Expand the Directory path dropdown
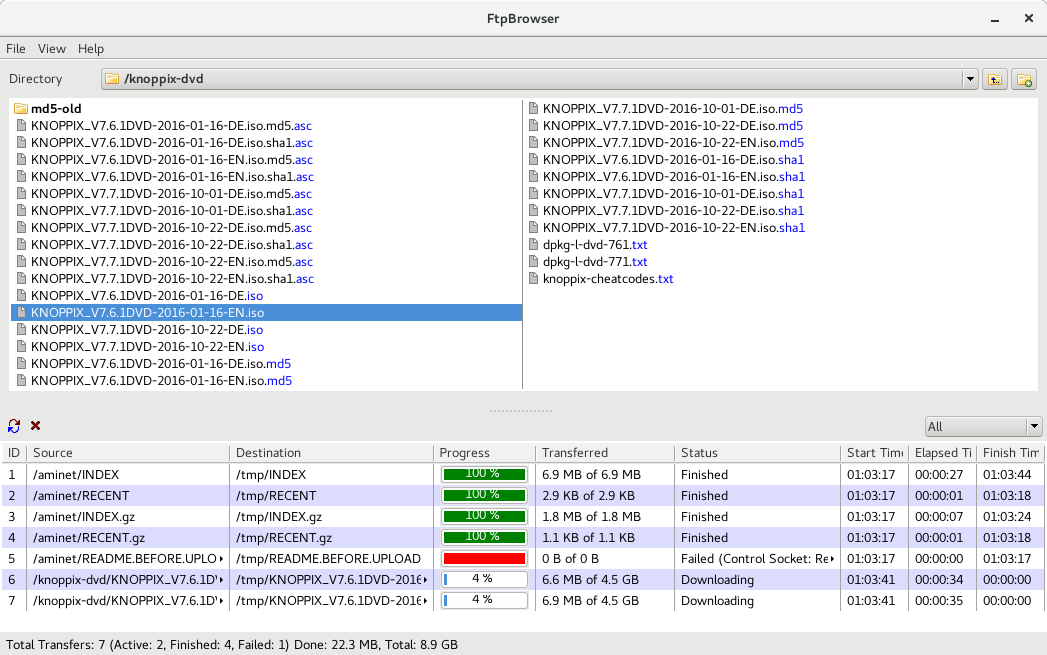This screenshot has height=655, width=1047. pyautogui.click(x=969, y=79)
